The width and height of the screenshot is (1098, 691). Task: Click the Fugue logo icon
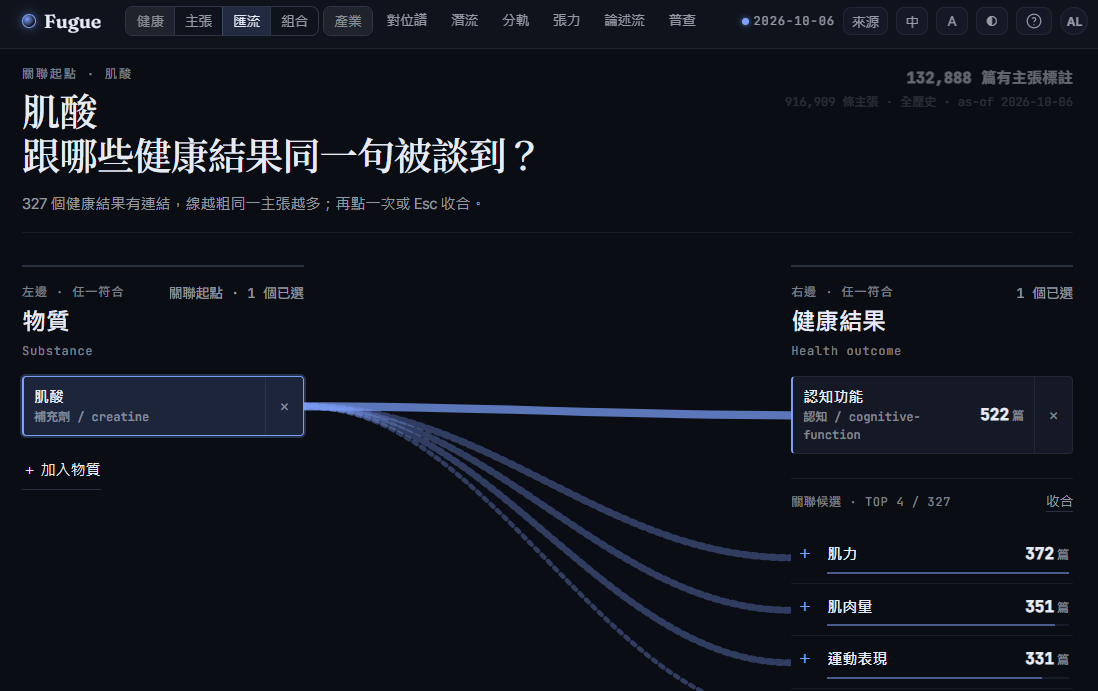29,21
